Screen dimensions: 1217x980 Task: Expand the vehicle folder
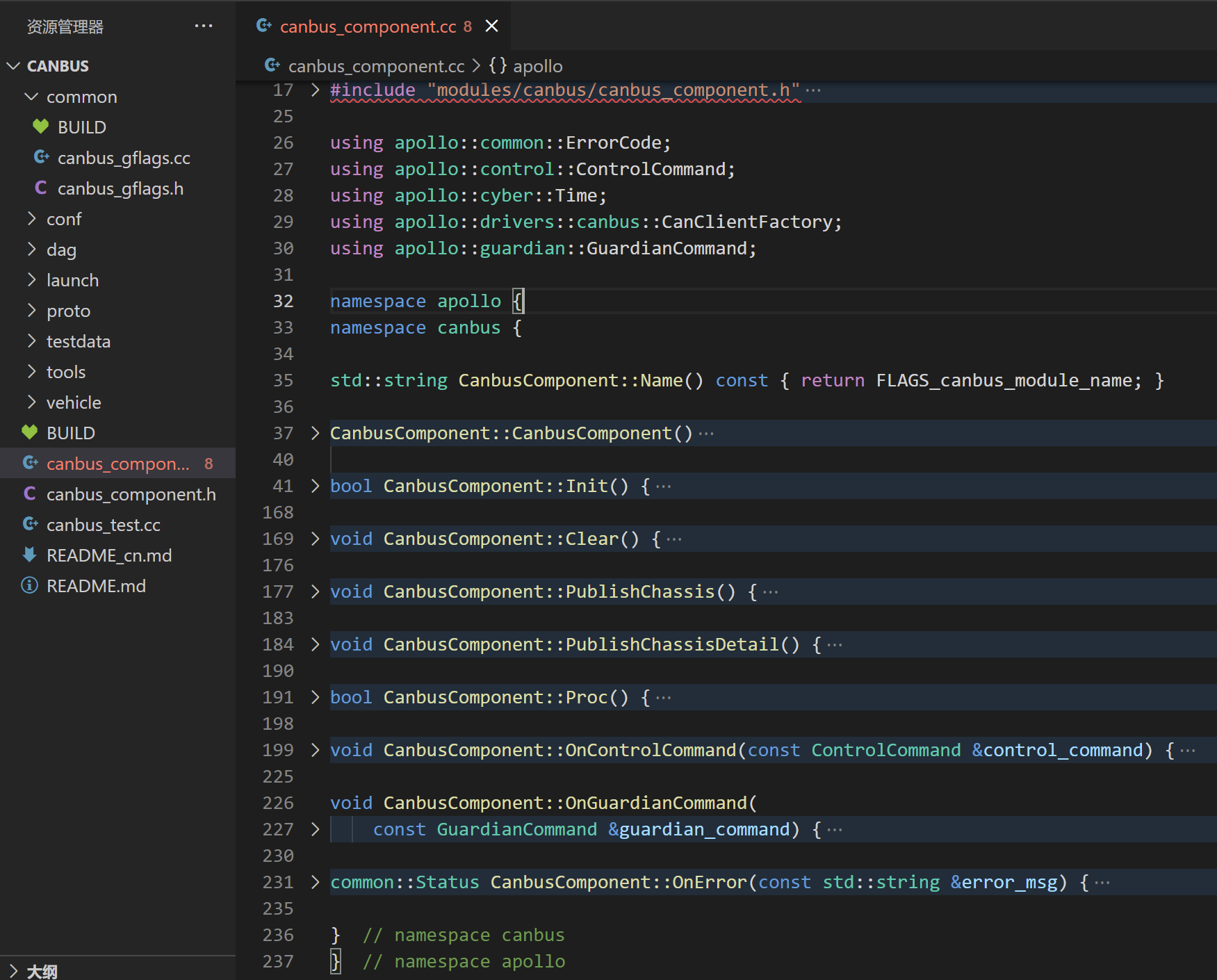click(31, 402)
